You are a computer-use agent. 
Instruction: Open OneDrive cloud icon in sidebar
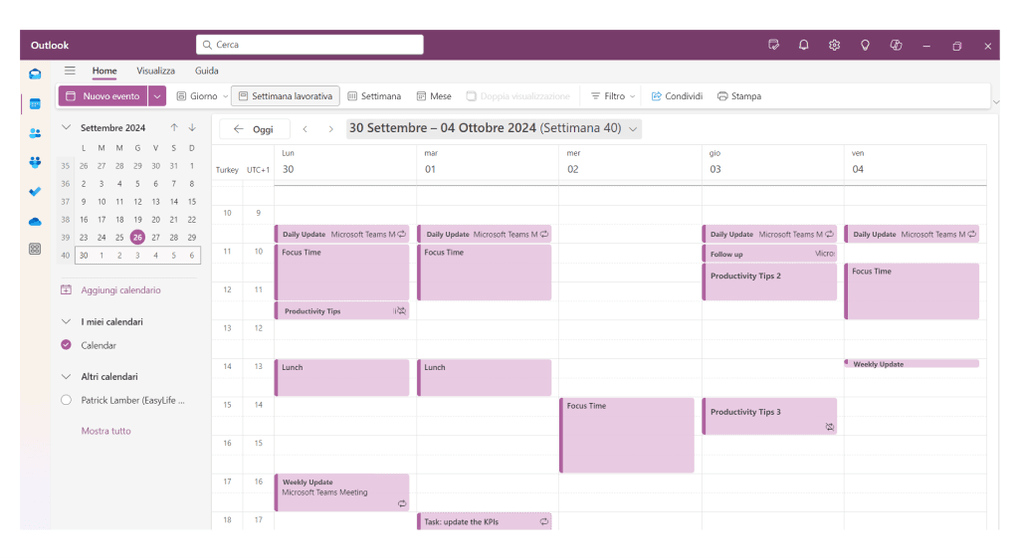pos(35,220)
